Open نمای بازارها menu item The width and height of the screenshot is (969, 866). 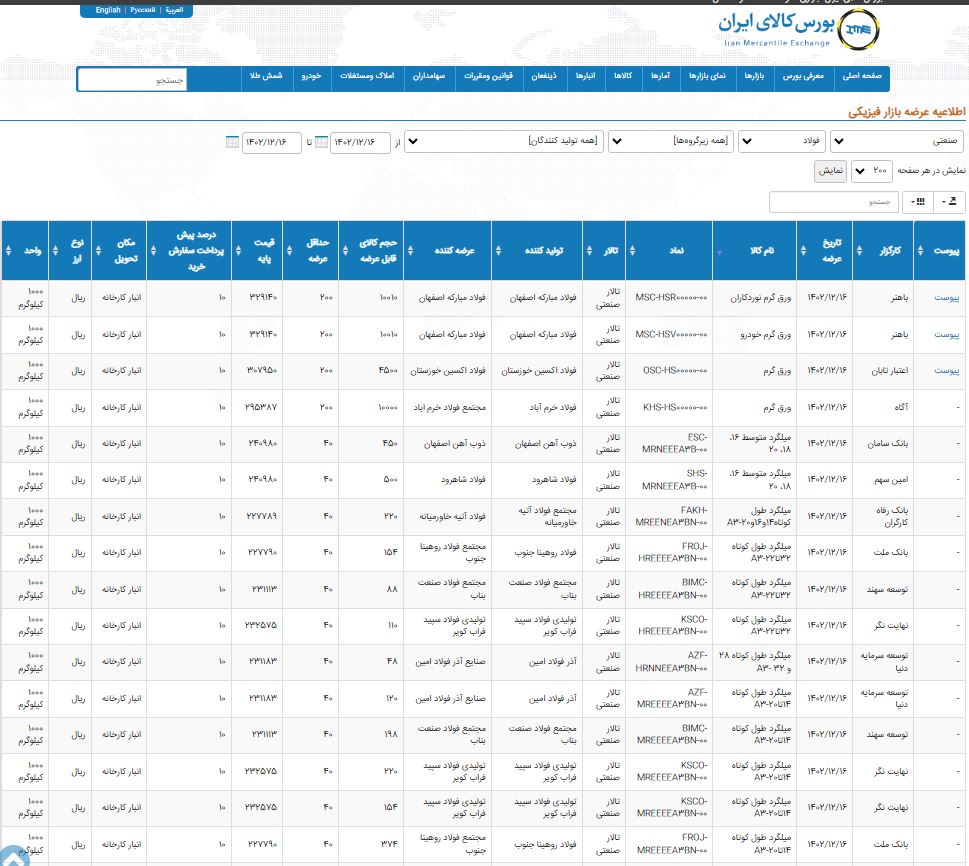point(707,76)
